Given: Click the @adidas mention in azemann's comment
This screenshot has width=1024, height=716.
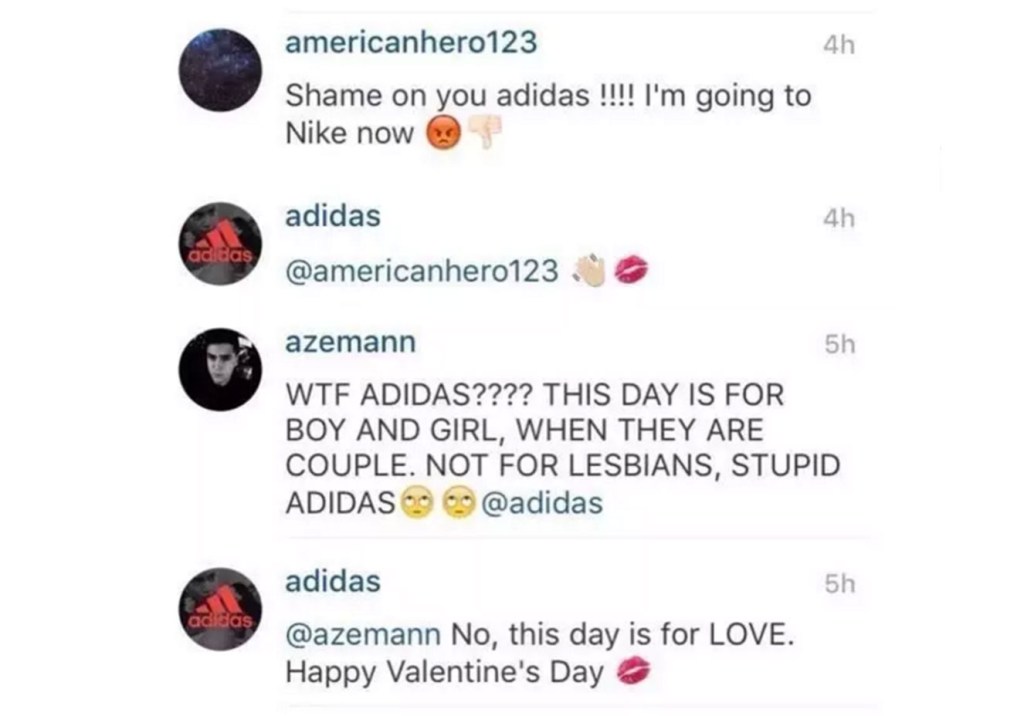Looking at the screenshot, I should pos(542,503).
